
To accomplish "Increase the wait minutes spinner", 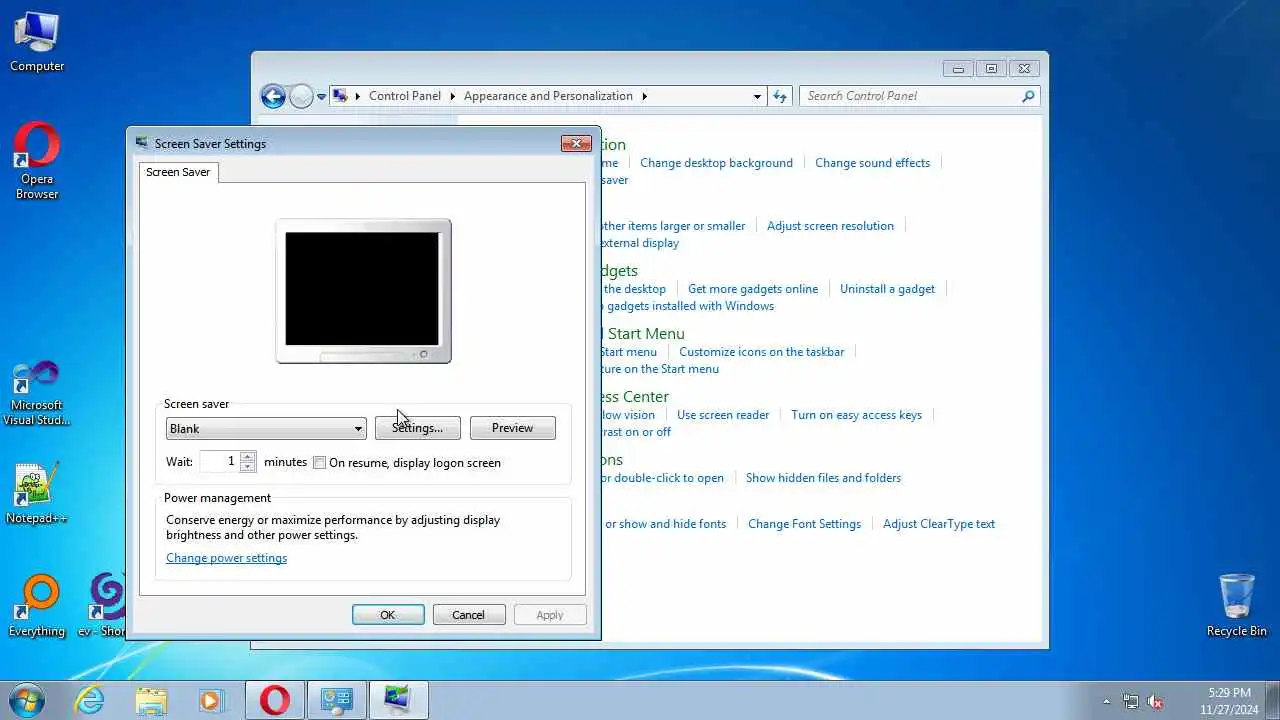I will (248, 456).
